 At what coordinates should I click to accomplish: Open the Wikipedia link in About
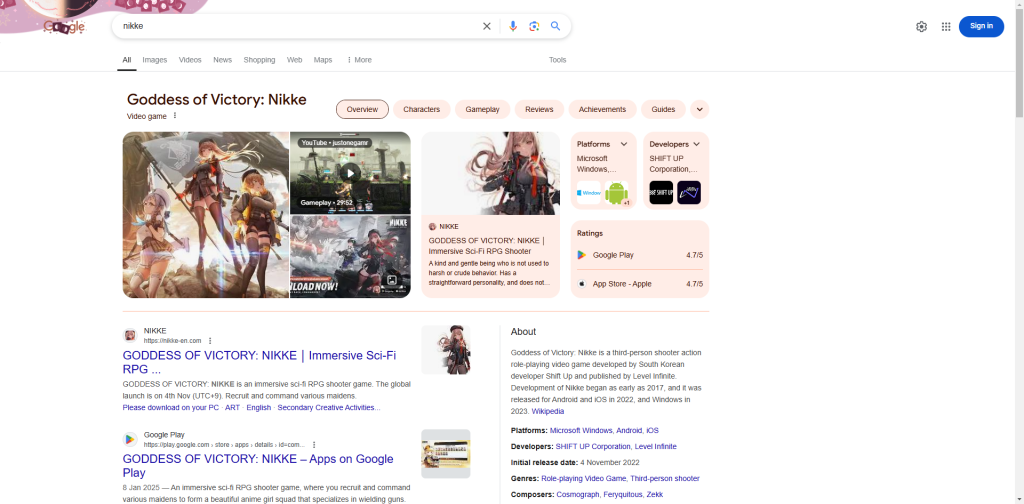tap(547, 411)
